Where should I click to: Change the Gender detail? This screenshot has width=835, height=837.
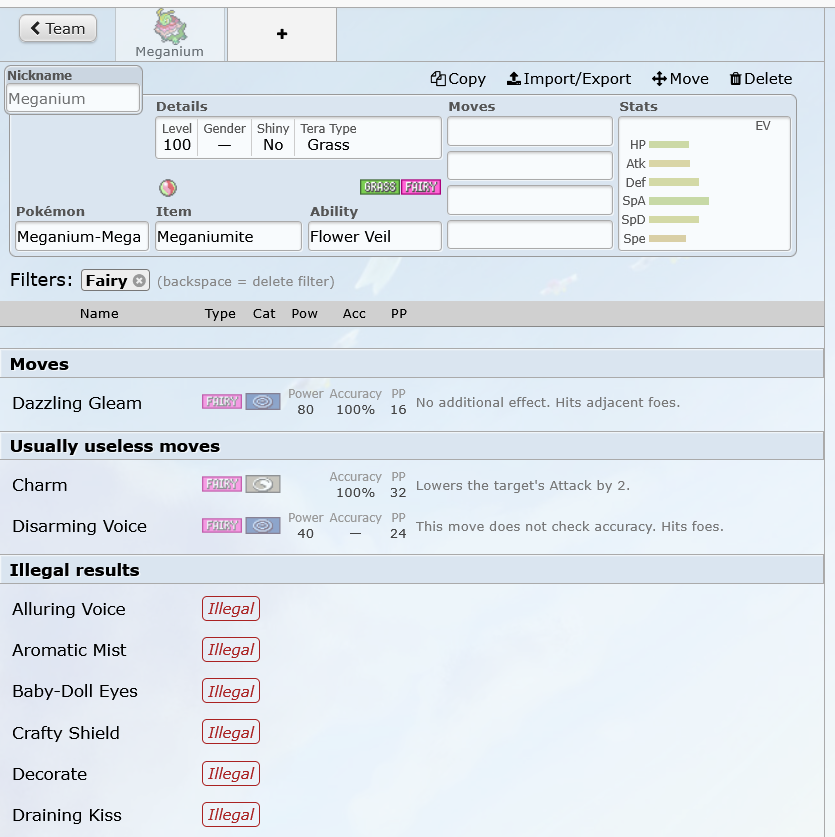tap(224, 138)
